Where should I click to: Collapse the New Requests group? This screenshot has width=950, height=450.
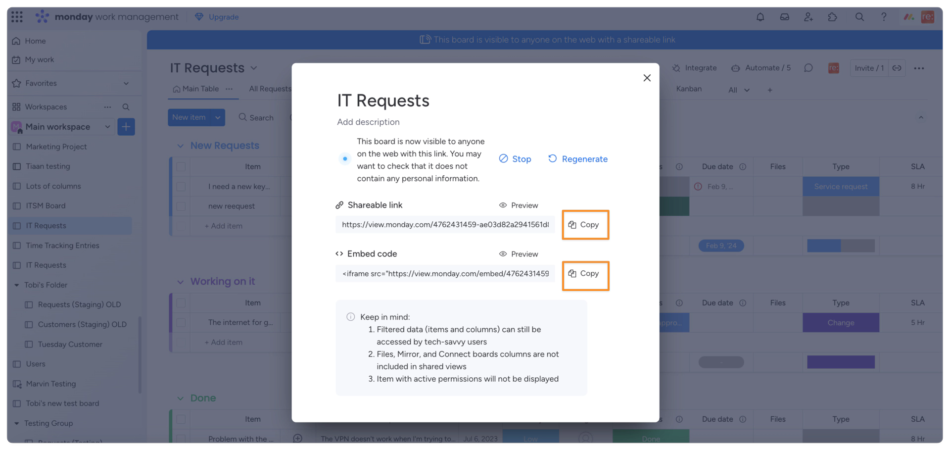coord(180,145)
